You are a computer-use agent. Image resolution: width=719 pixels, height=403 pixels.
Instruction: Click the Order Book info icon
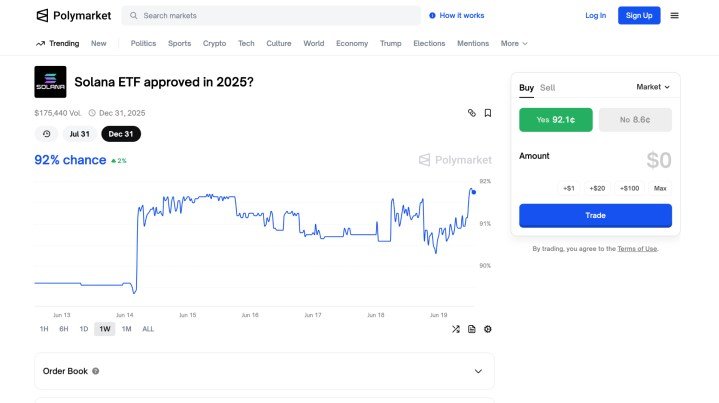[95, 371]
